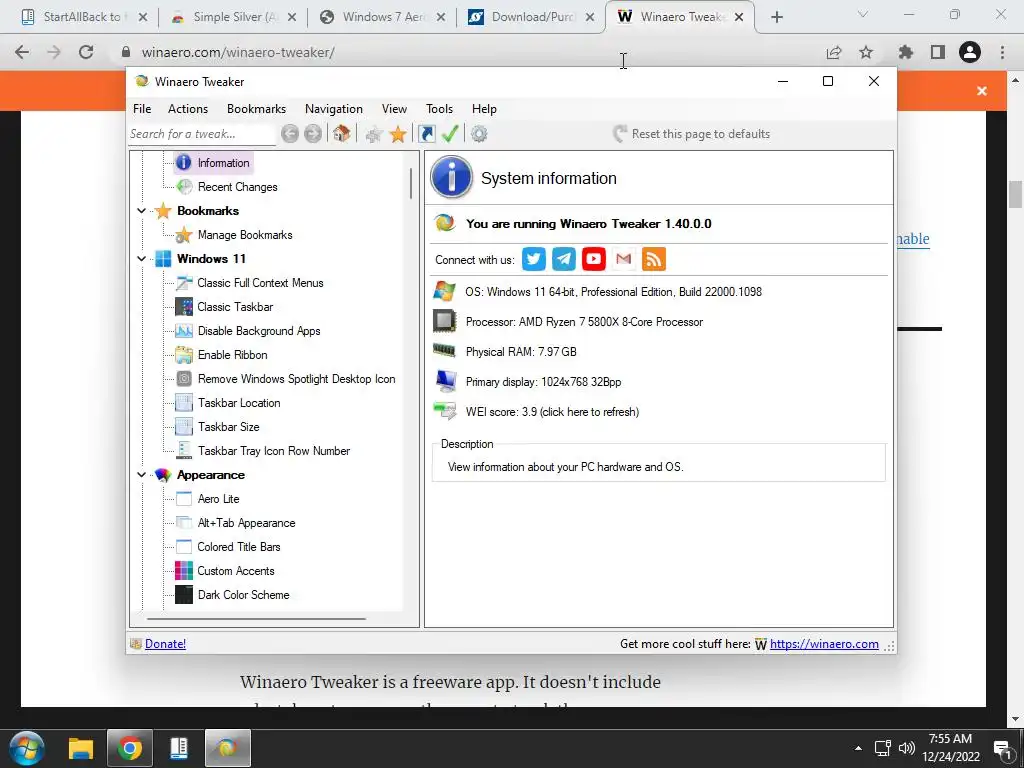1024x768 pixels.
Task: Click the forward navigation arrow in Winaero toolbar
Action: click(313, 134)
